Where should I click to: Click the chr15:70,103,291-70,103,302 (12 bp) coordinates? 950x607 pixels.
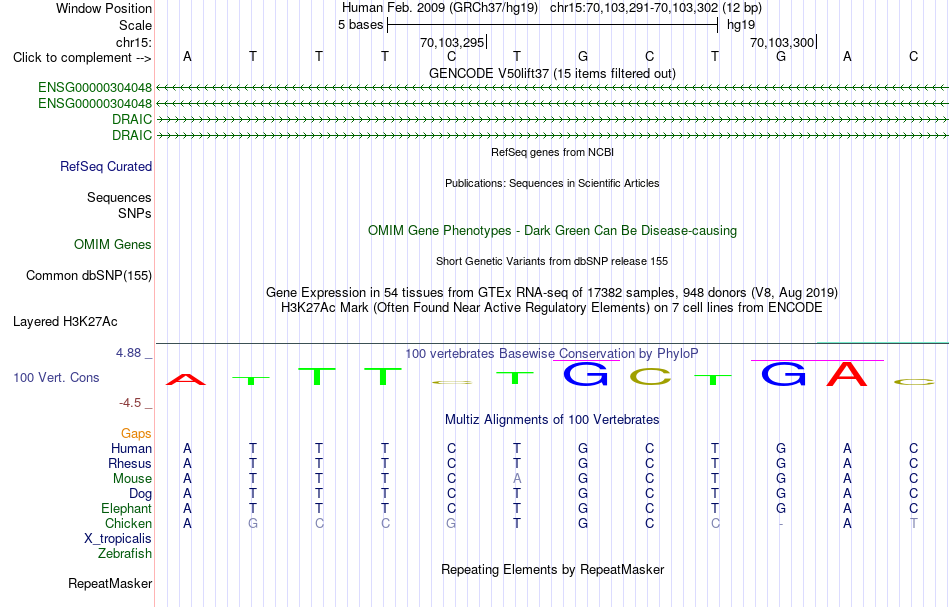click(656, 8)
